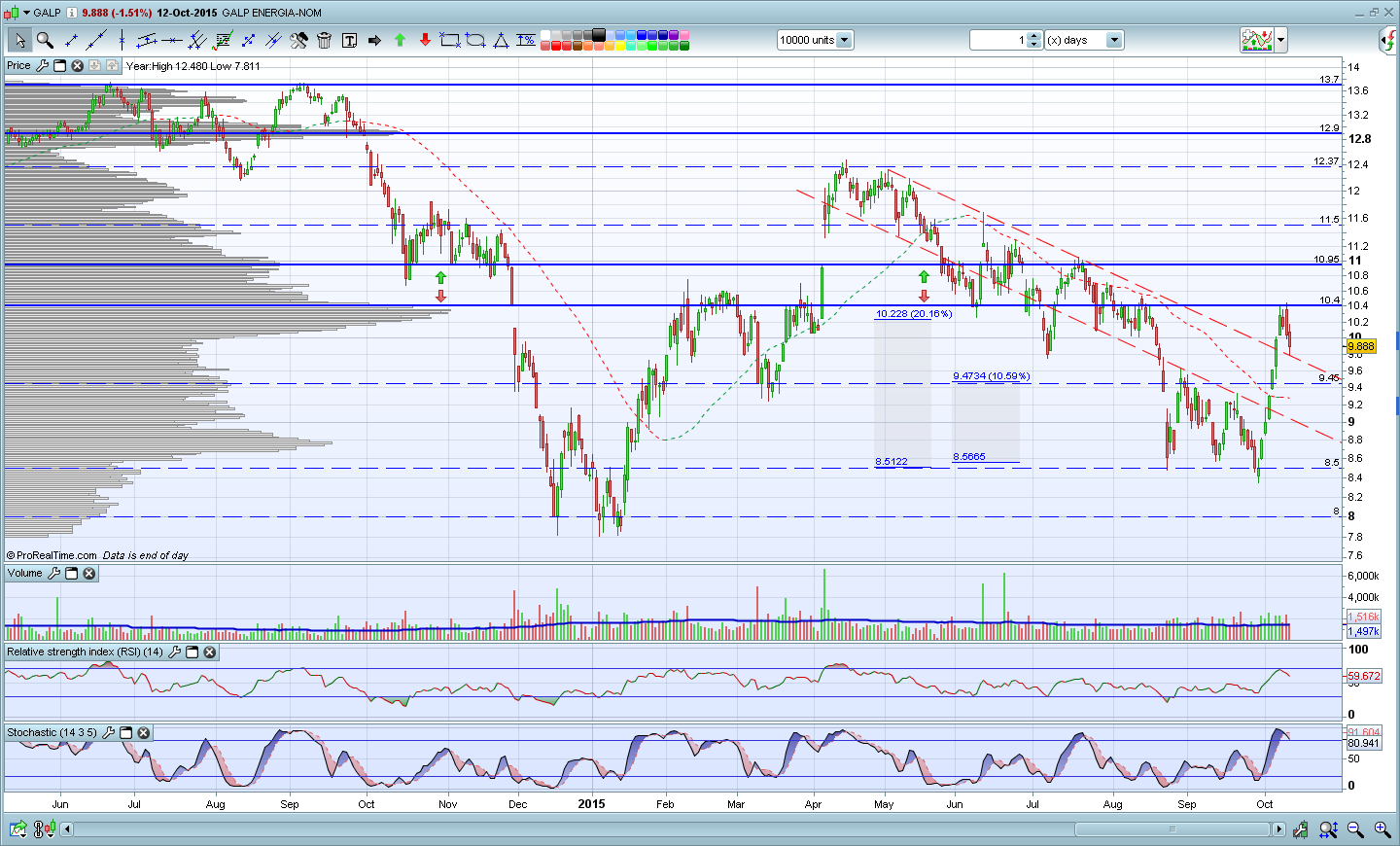Pick the brown color swatch
The width and height of the screenshot is (1400, 846).
[x=577, y=45]
